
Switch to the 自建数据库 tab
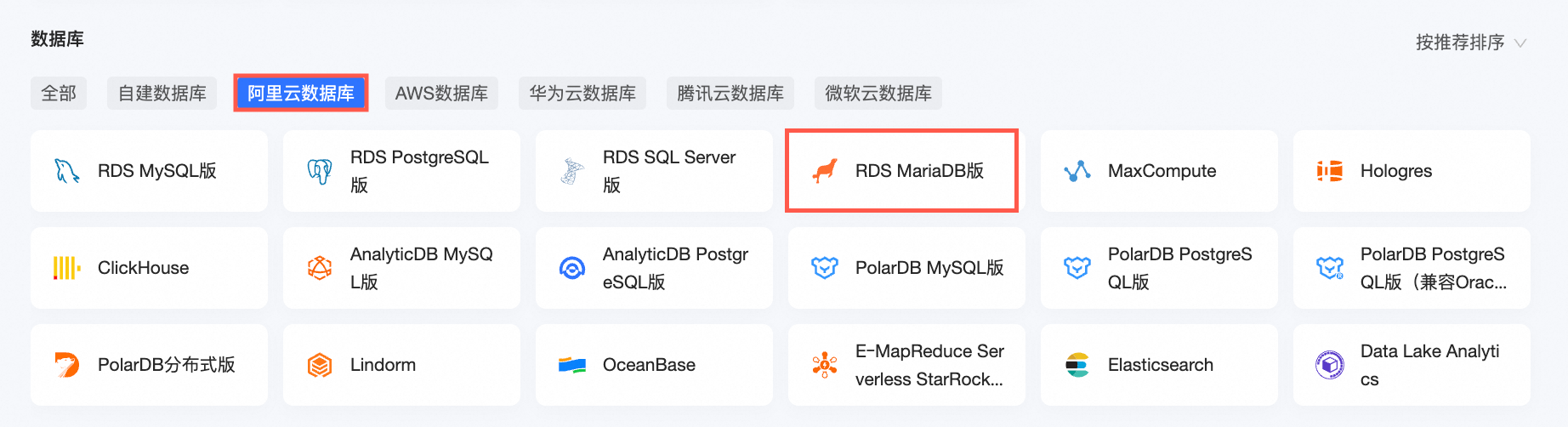pyautogui.click(x=162, y=93)
